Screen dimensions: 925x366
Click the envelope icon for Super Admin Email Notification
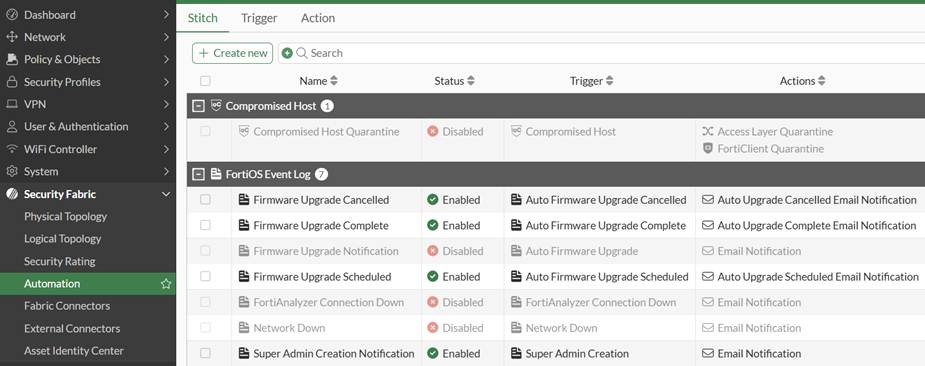click(x=708, y=354)
